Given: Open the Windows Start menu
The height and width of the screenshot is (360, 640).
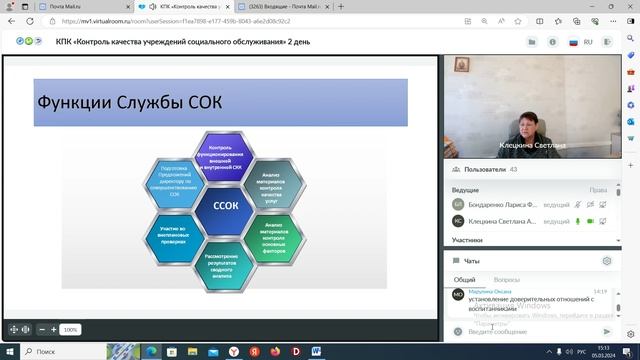Looking at the screenshot, I should (x=9, y=351).
